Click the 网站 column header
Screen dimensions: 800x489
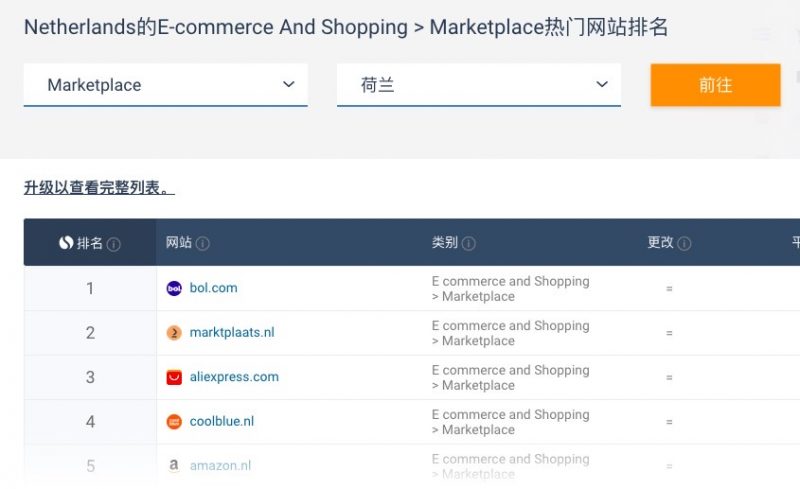pyautogui.click(x=179, y=242)
